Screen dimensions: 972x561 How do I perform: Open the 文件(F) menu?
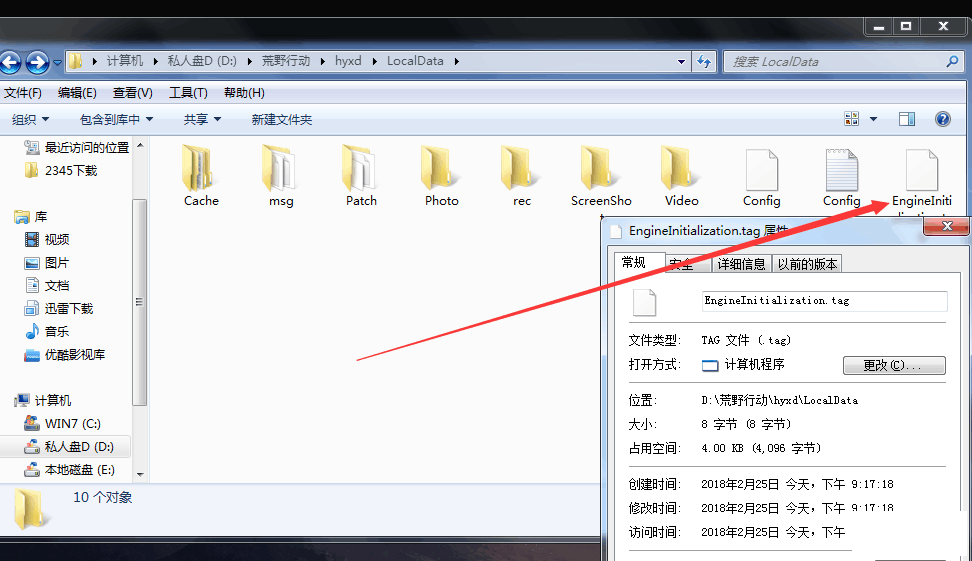23,93
